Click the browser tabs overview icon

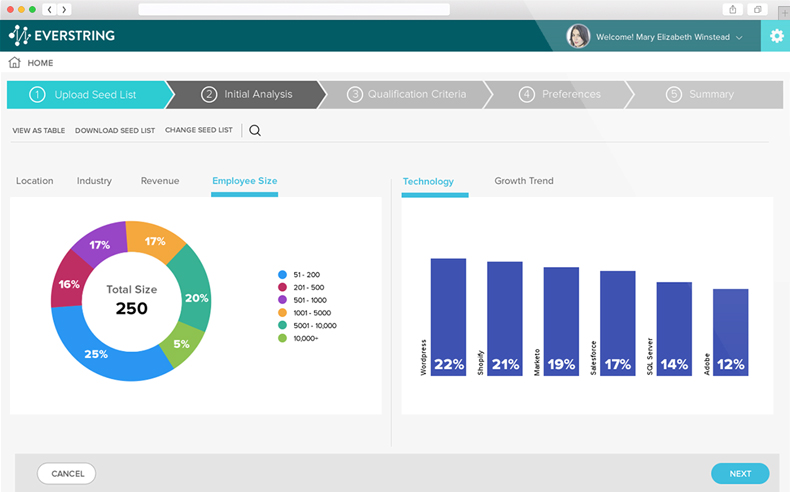coord(757,9)
